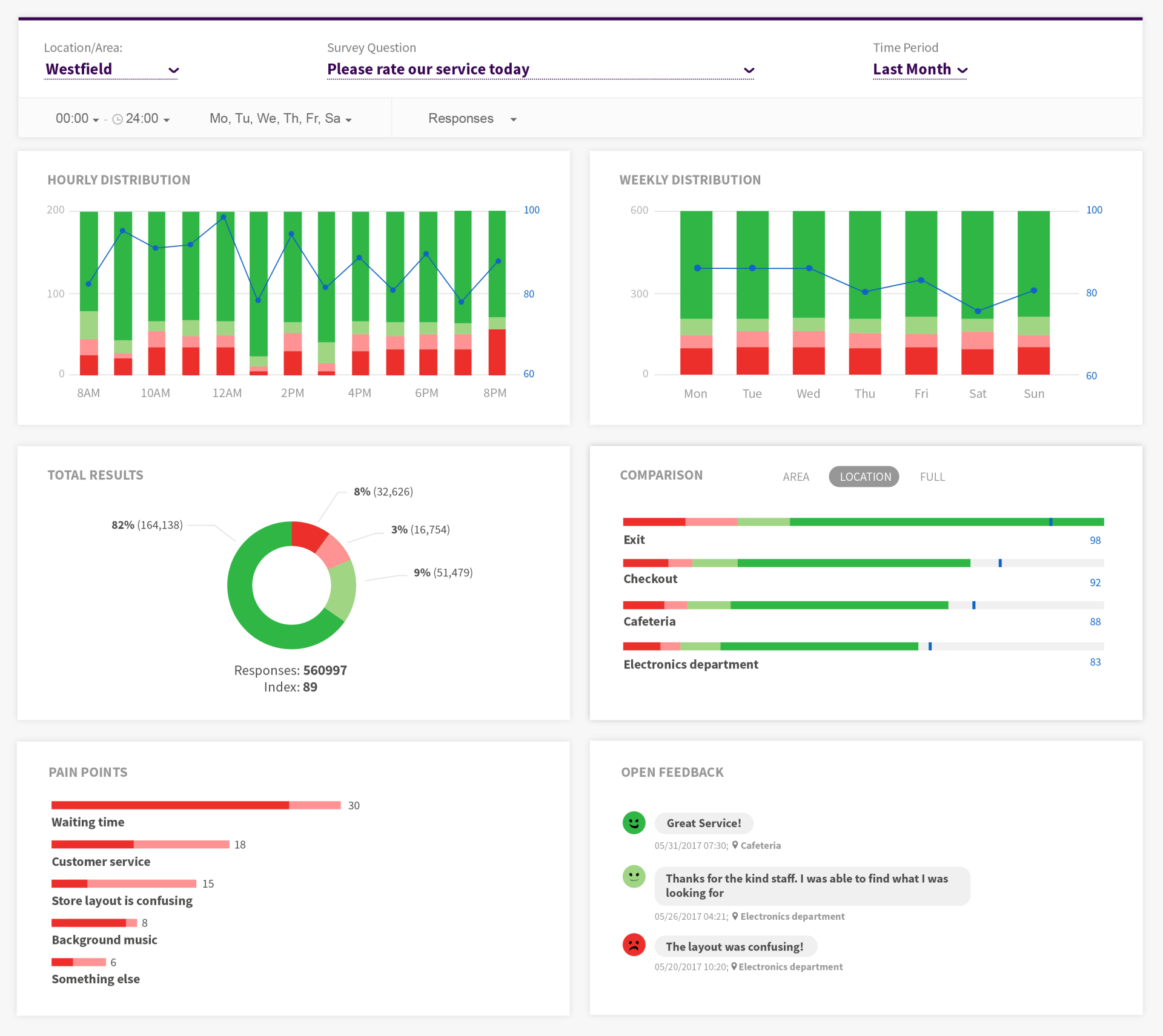Click The layout was confusing! comment
This screenshot has width=1163, height=1036.
click(x=735, y=946)
